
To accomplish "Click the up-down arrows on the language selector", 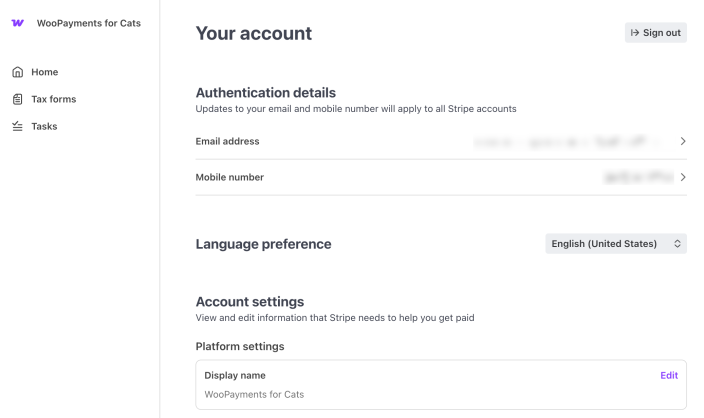I will click(x=677, y=244).
